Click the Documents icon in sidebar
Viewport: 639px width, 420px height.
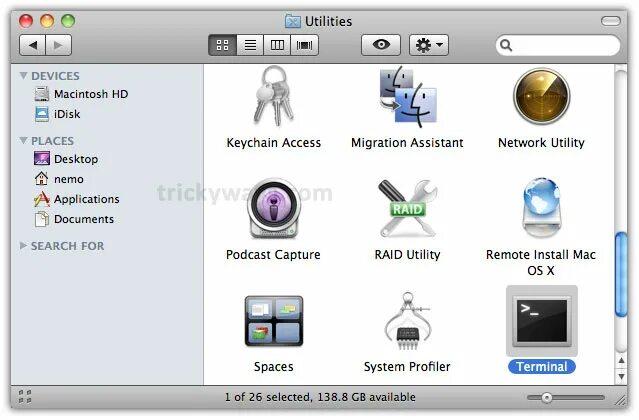tap(42, 219)
